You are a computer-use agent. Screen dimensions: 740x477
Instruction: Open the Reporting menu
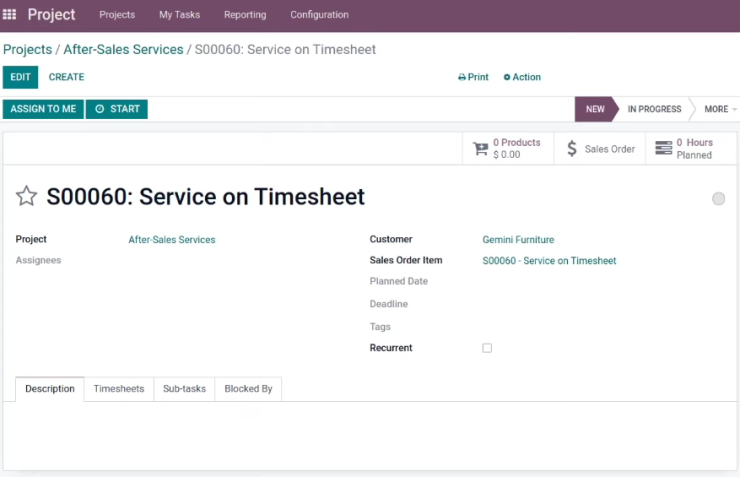[245, 15]
